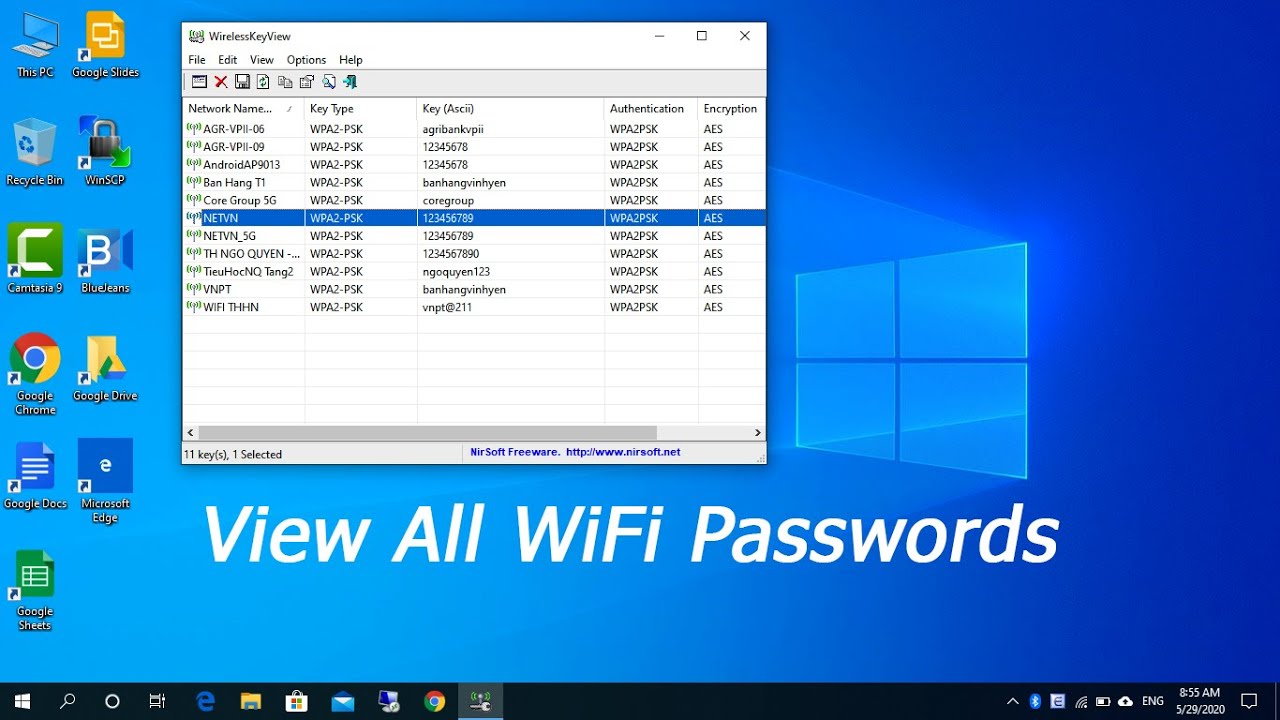Select the Microsoft Edge desktop shortcut

[105, 482]
